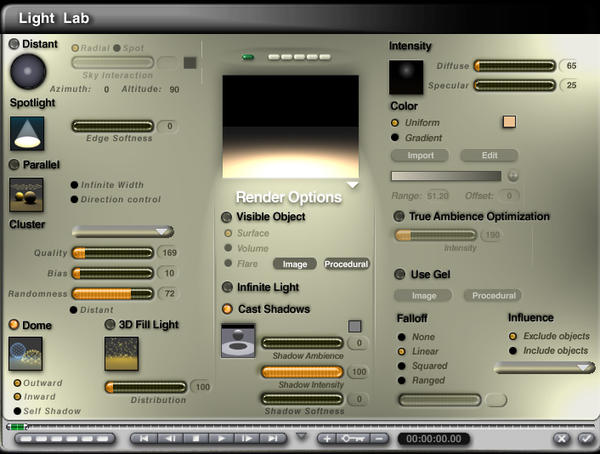Toggle the Use Gel option
This screenshot has width=600, height=454.
[x=400, y=274]
